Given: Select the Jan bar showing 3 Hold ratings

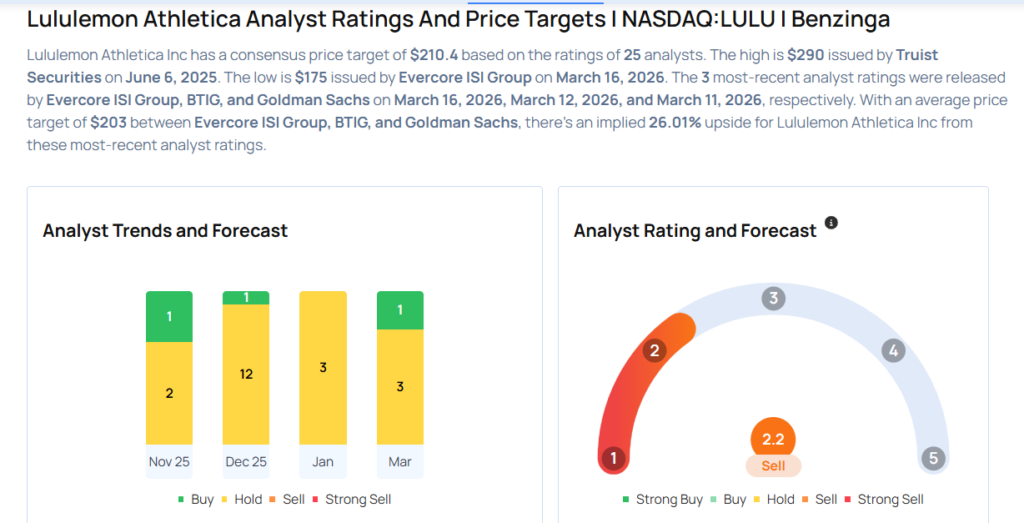Looking at the screenshot, I should pyautogui.click(x=323, y=367).
